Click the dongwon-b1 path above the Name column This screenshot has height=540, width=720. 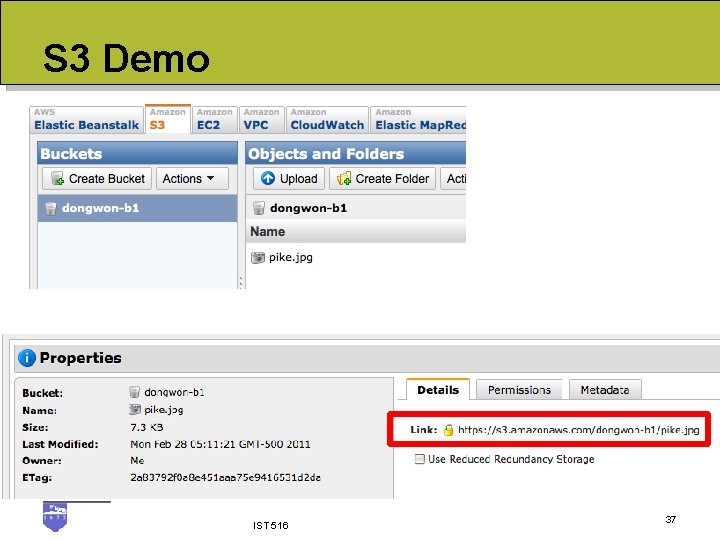point(308,208)
